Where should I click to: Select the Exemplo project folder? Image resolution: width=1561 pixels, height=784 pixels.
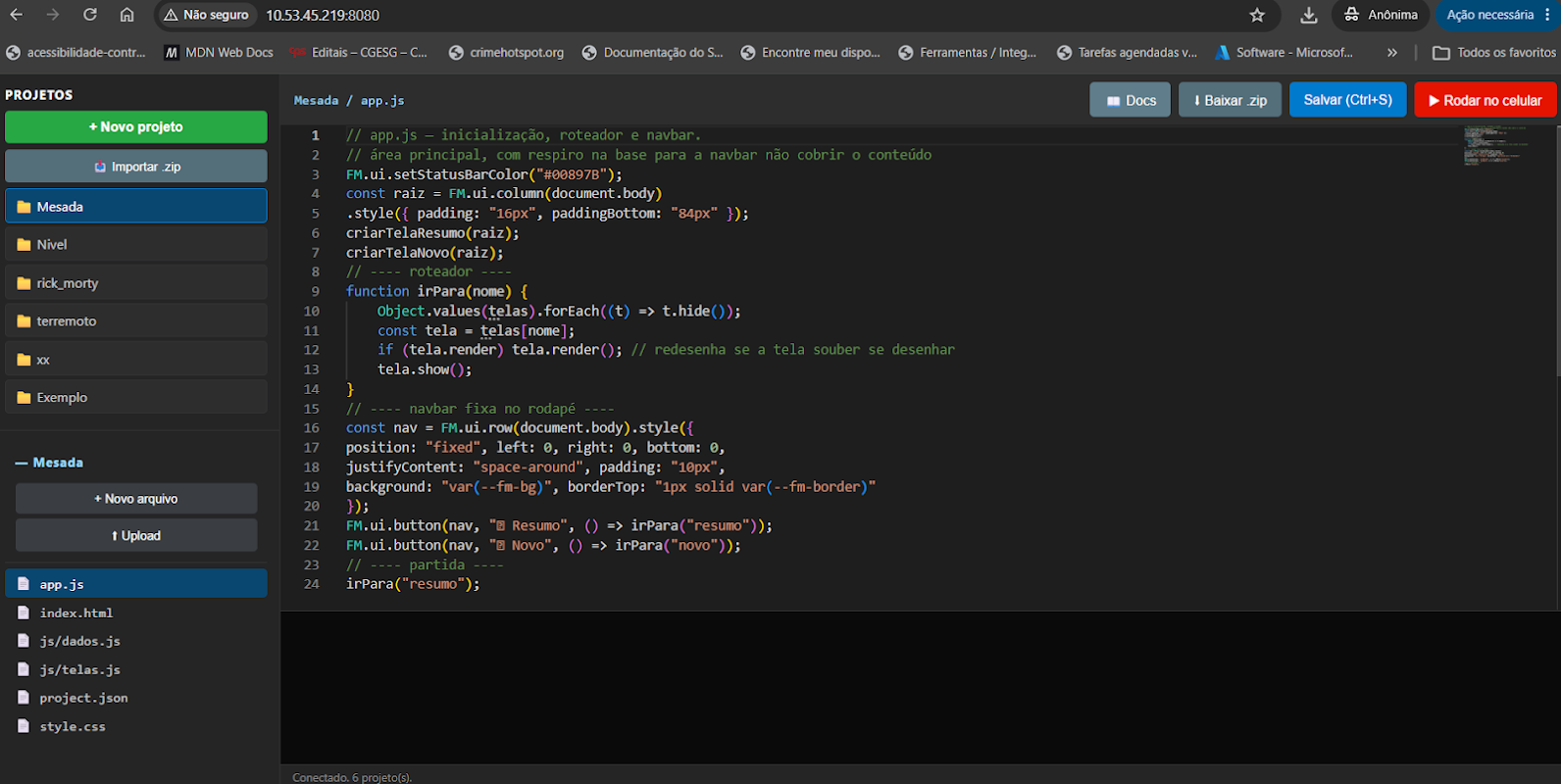[135, 398]
